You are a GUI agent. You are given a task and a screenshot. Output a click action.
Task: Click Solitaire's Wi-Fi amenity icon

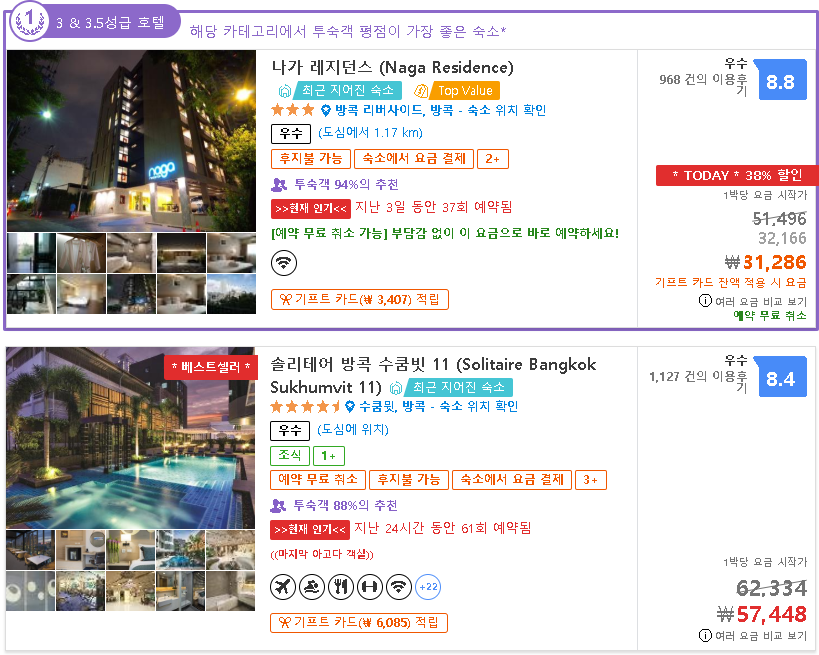399,587
